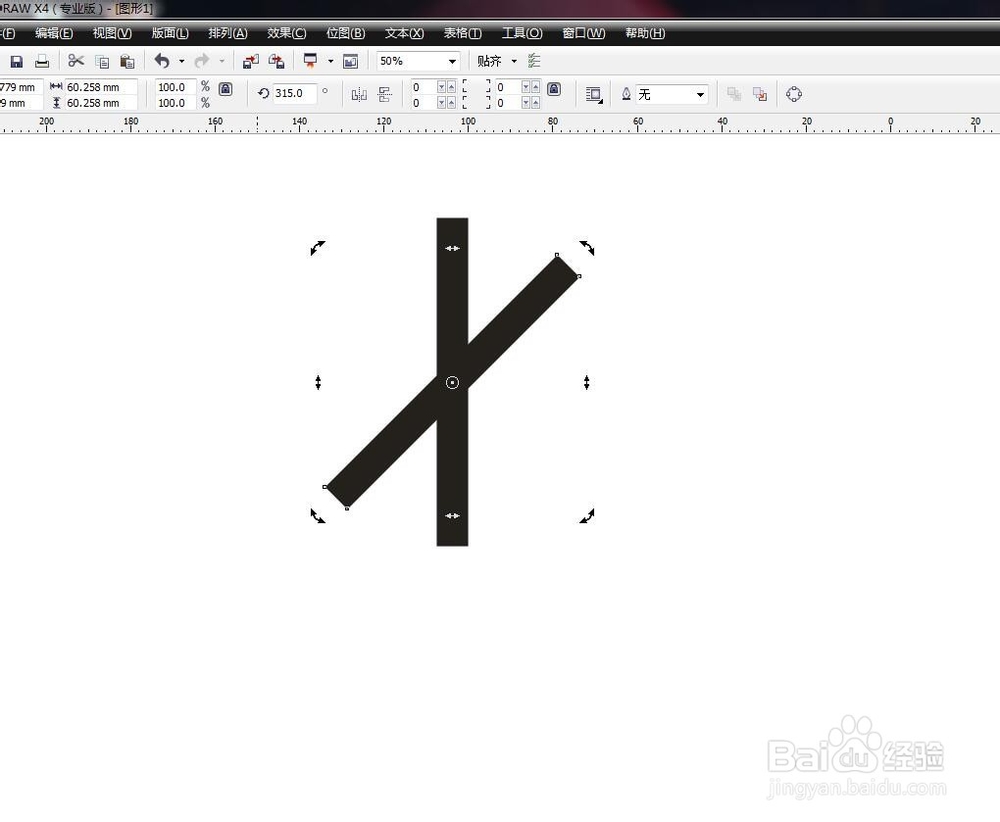Click the vertical scale factor 100.0 field
The image size is (1000, 822).
pos(175,103)
